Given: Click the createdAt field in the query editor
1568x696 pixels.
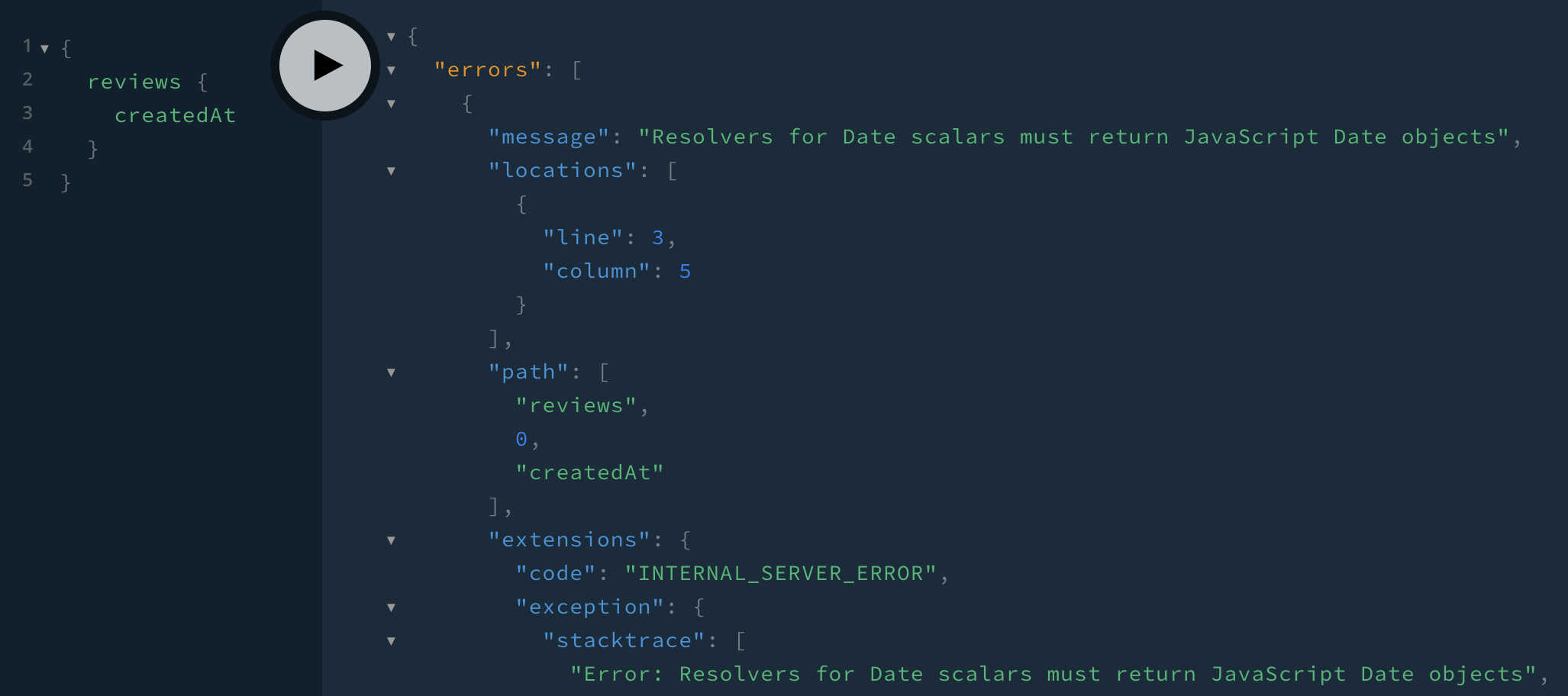Looking at the screenshot, I should 175,115.
